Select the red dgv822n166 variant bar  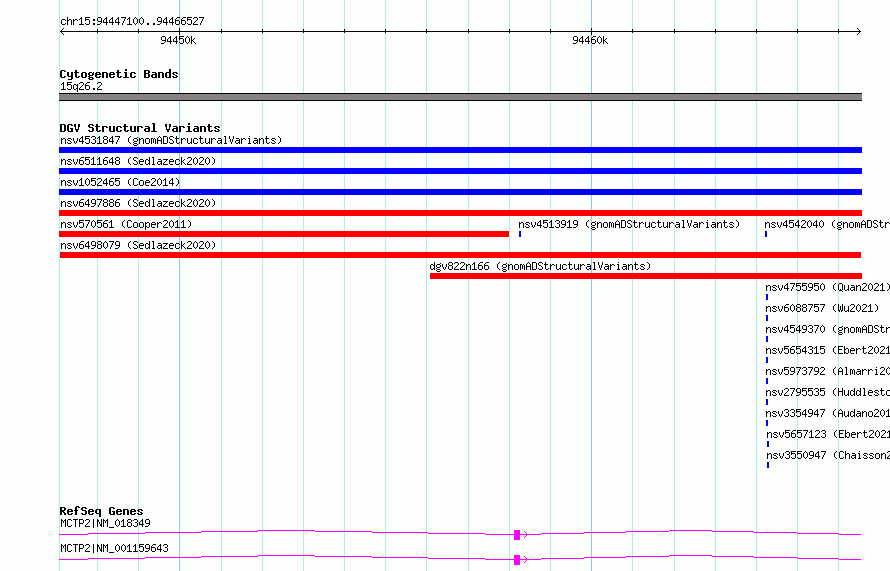tap(645, 276)
